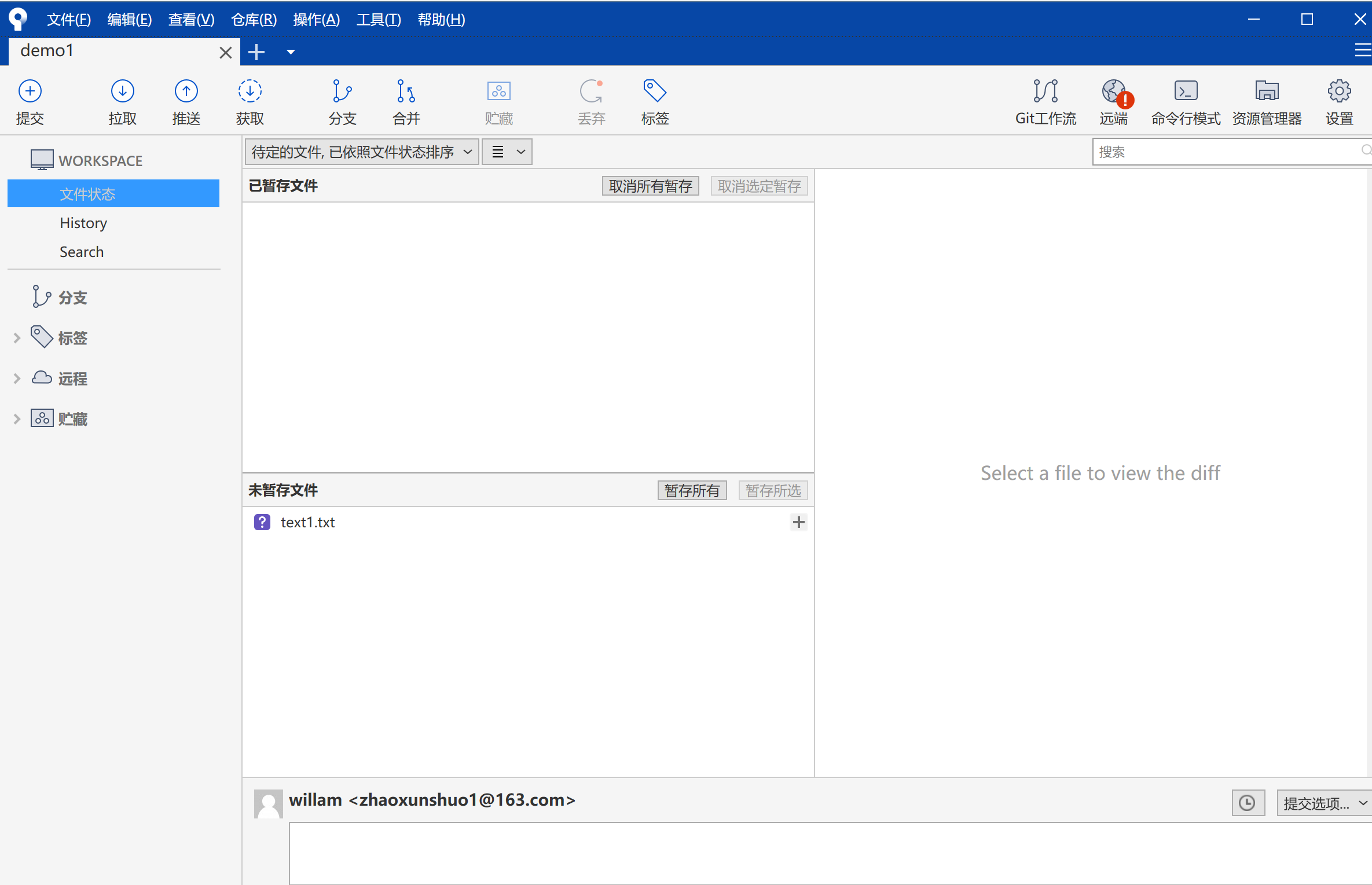The width and height of the screenshot is (1372, 885).
Task: Stage text1.txt with its plus button
Action: tap(798, 522)
